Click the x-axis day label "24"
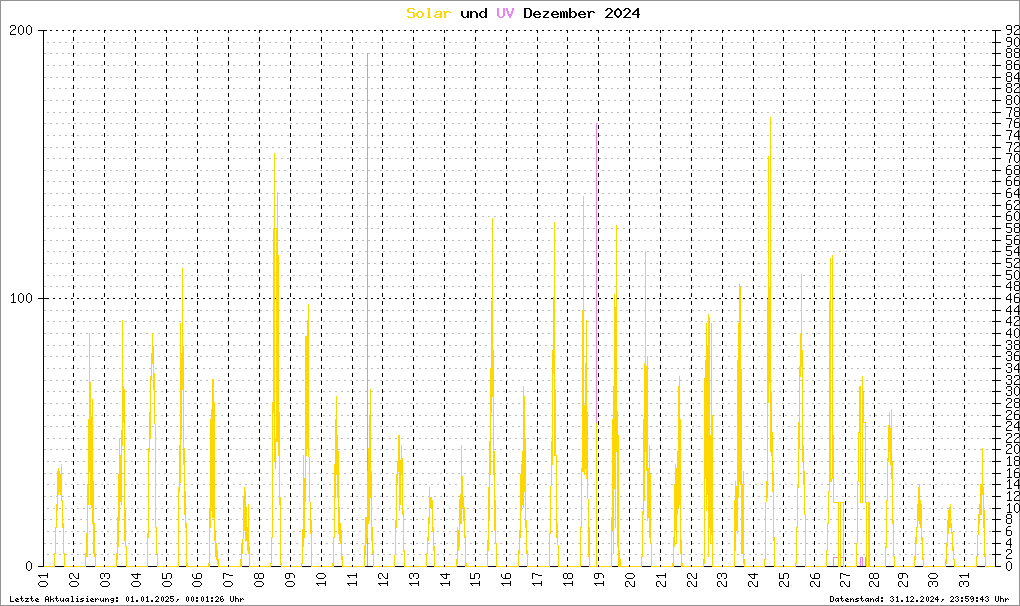The height and width of the screenshot is (606, 1020). click(752, 580)
